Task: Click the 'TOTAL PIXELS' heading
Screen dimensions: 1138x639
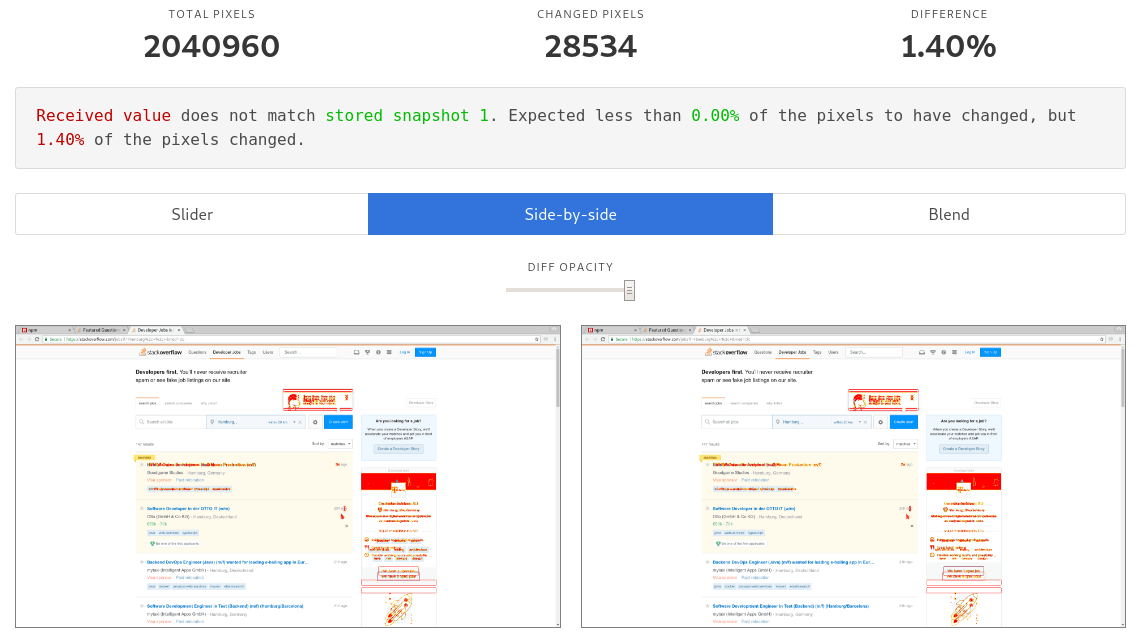Action: 211,14
